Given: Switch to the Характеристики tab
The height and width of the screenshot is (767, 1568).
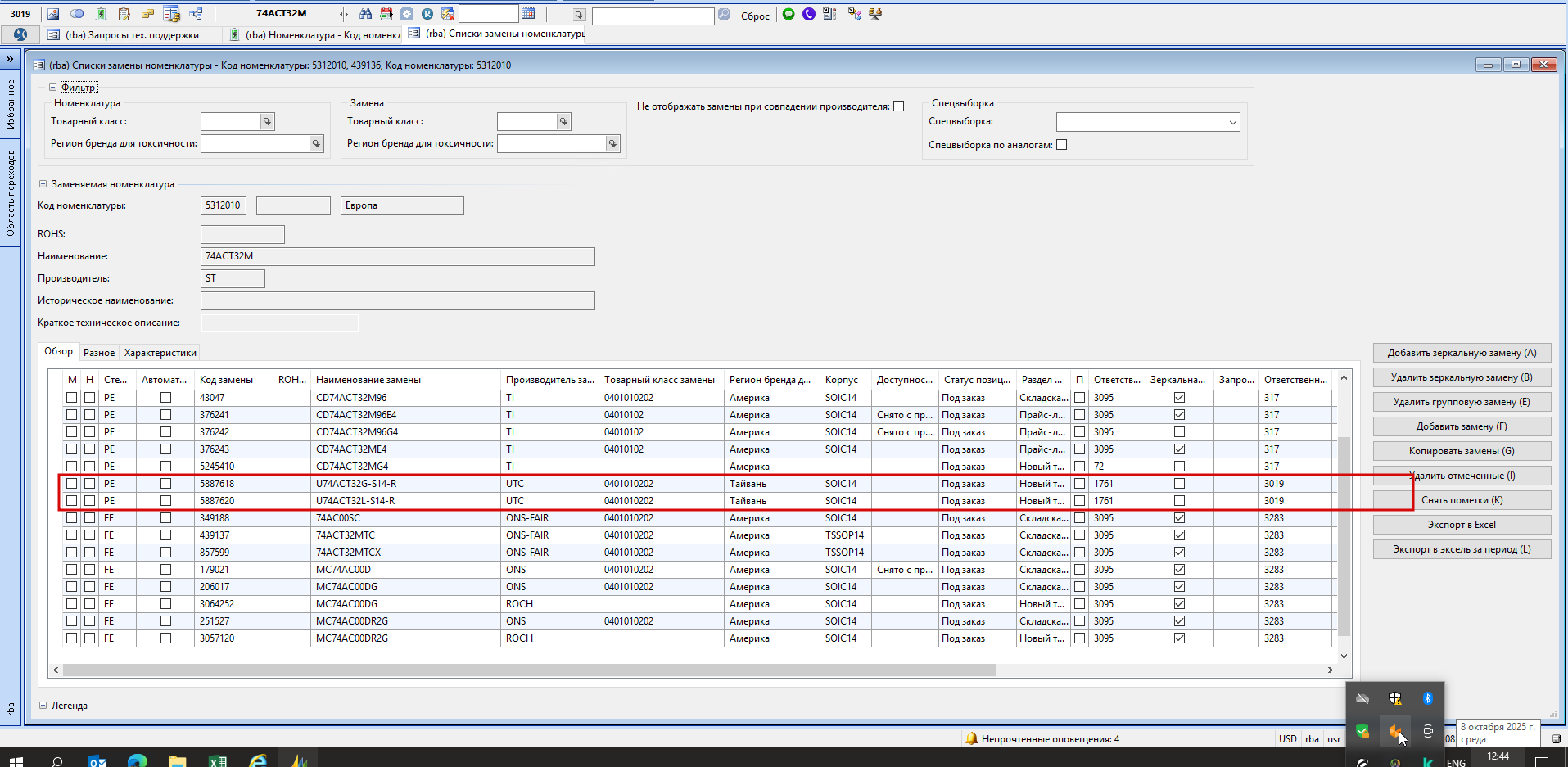Looking at the screenshot, I should point(160,353).
